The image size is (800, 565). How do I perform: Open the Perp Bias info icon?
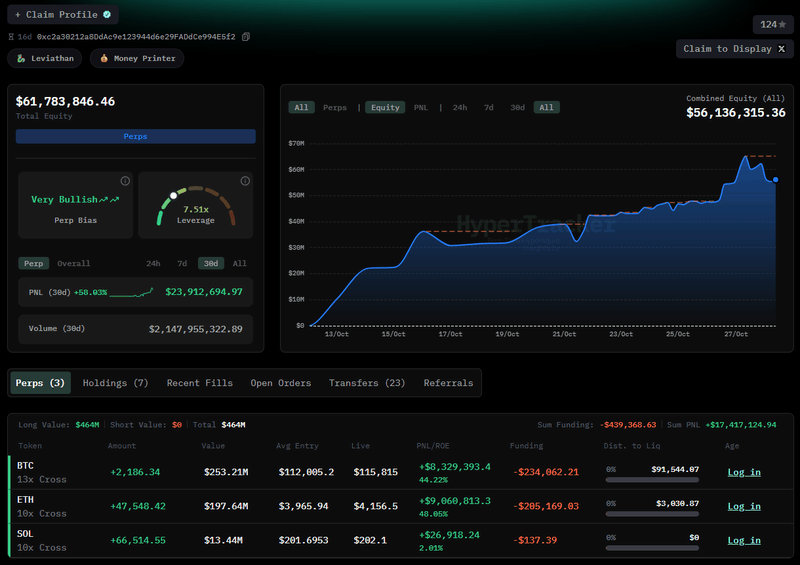[125, 181]
